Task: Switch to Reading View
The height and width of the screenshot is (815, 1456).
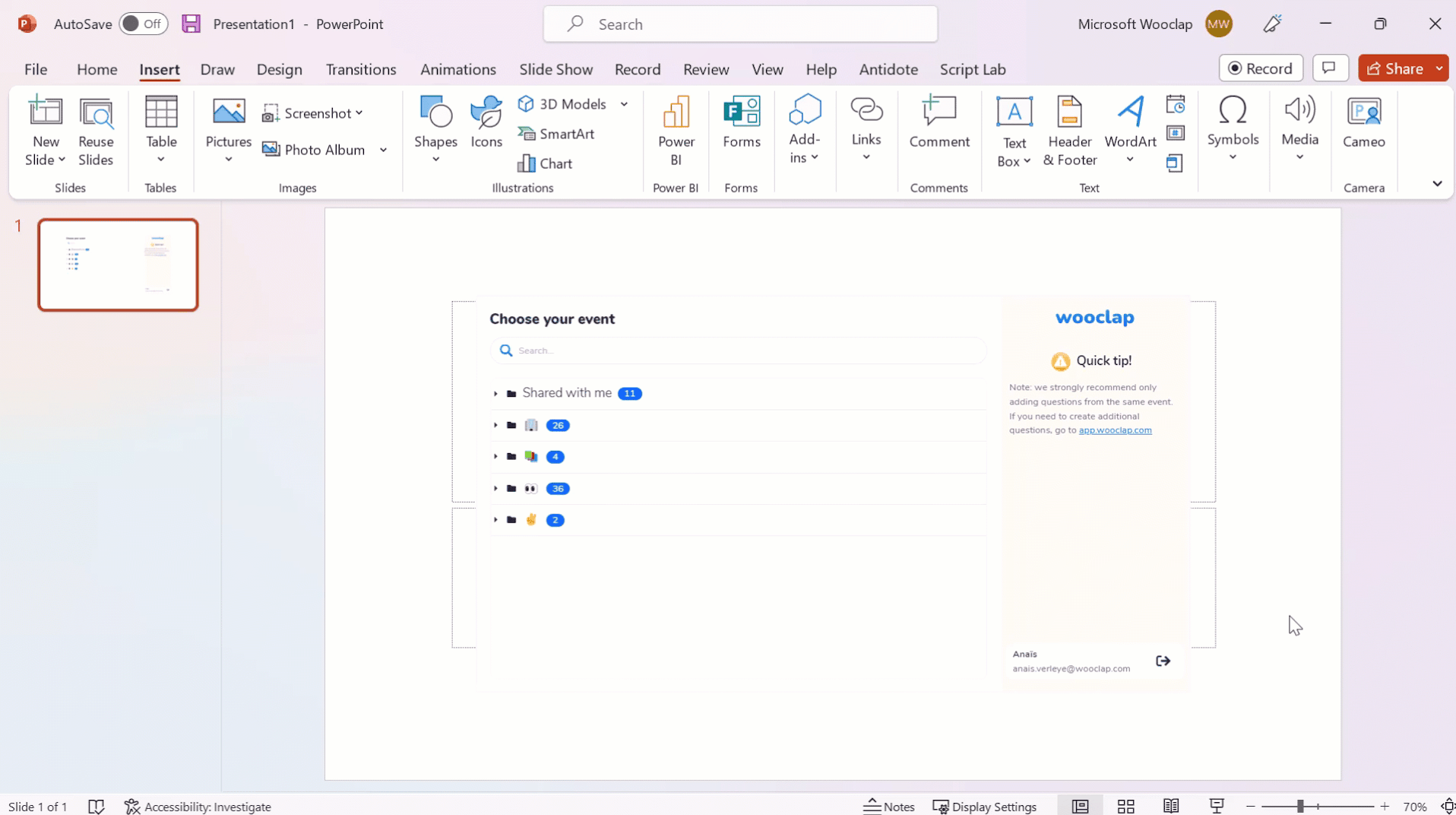Action: point(1171,806)
